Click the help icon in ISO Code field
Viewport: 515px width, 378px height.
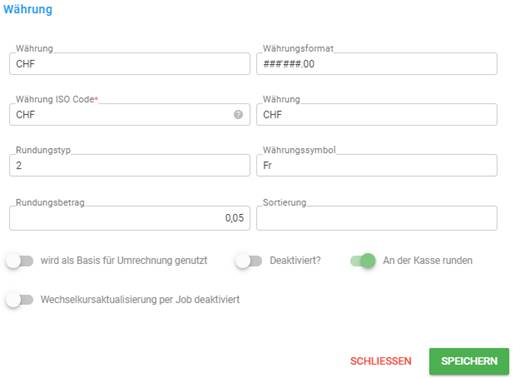click(238, 114)
